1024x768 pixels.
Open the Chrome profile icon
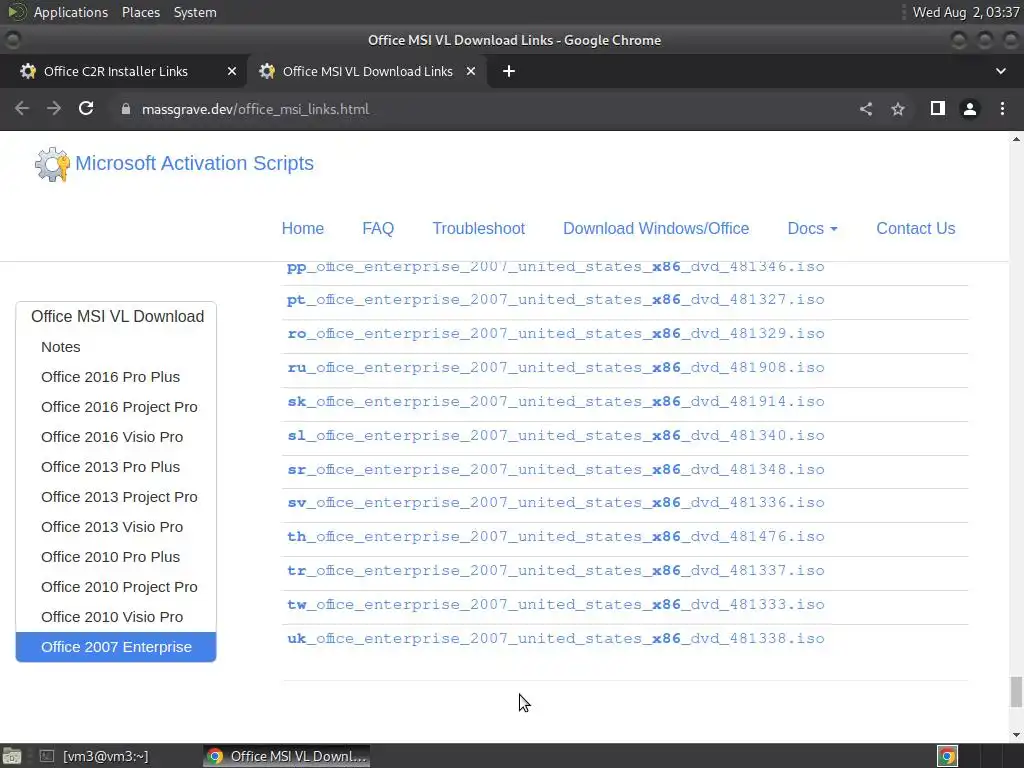click(970, 109)
